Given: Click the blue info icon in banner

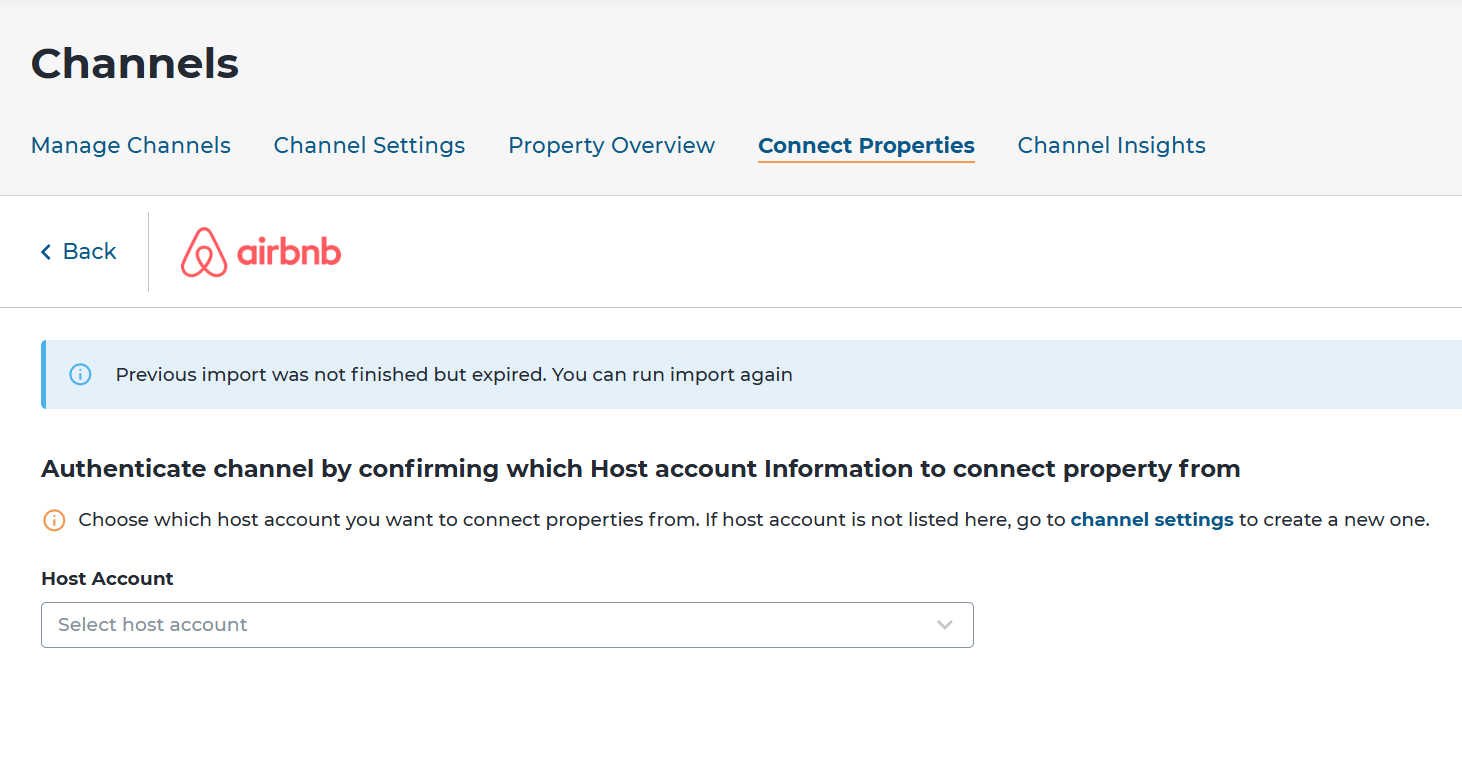Looking at the screenshot, I should [x=80, y=374].
